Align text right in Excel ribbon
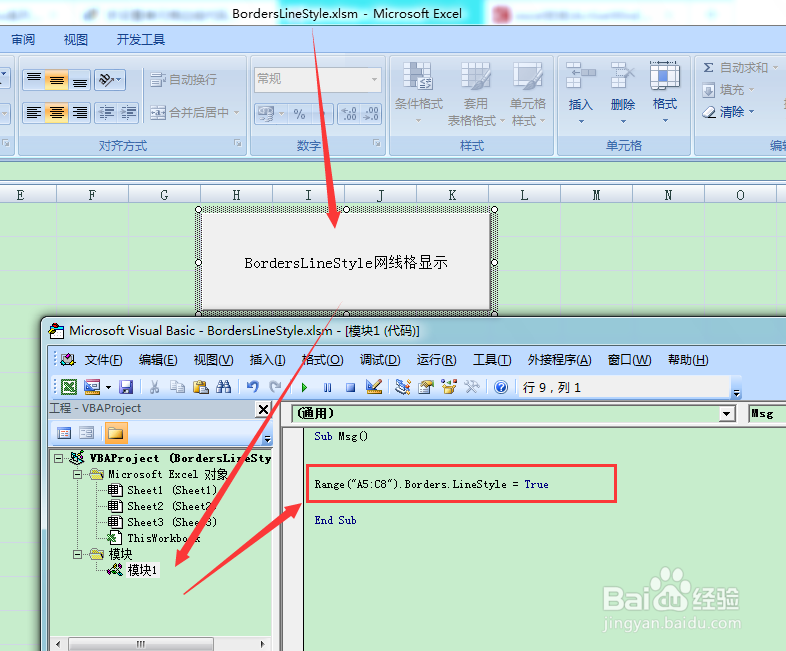This screenshot has width=786, height=651. 80,113
